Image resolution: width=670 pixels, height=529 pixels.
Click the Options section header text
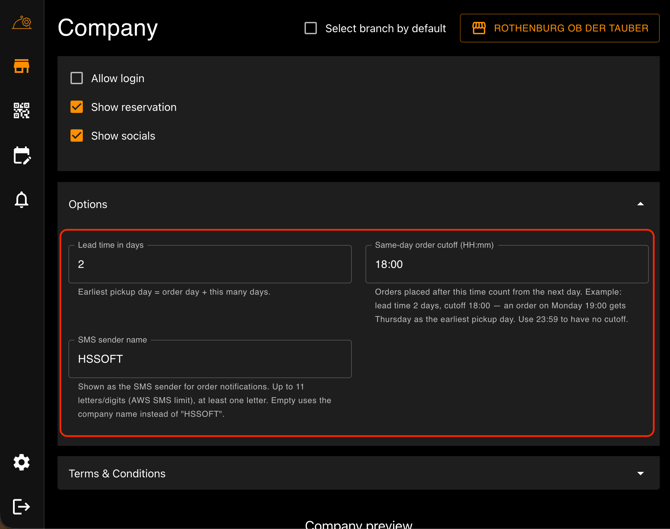(88, 204)
